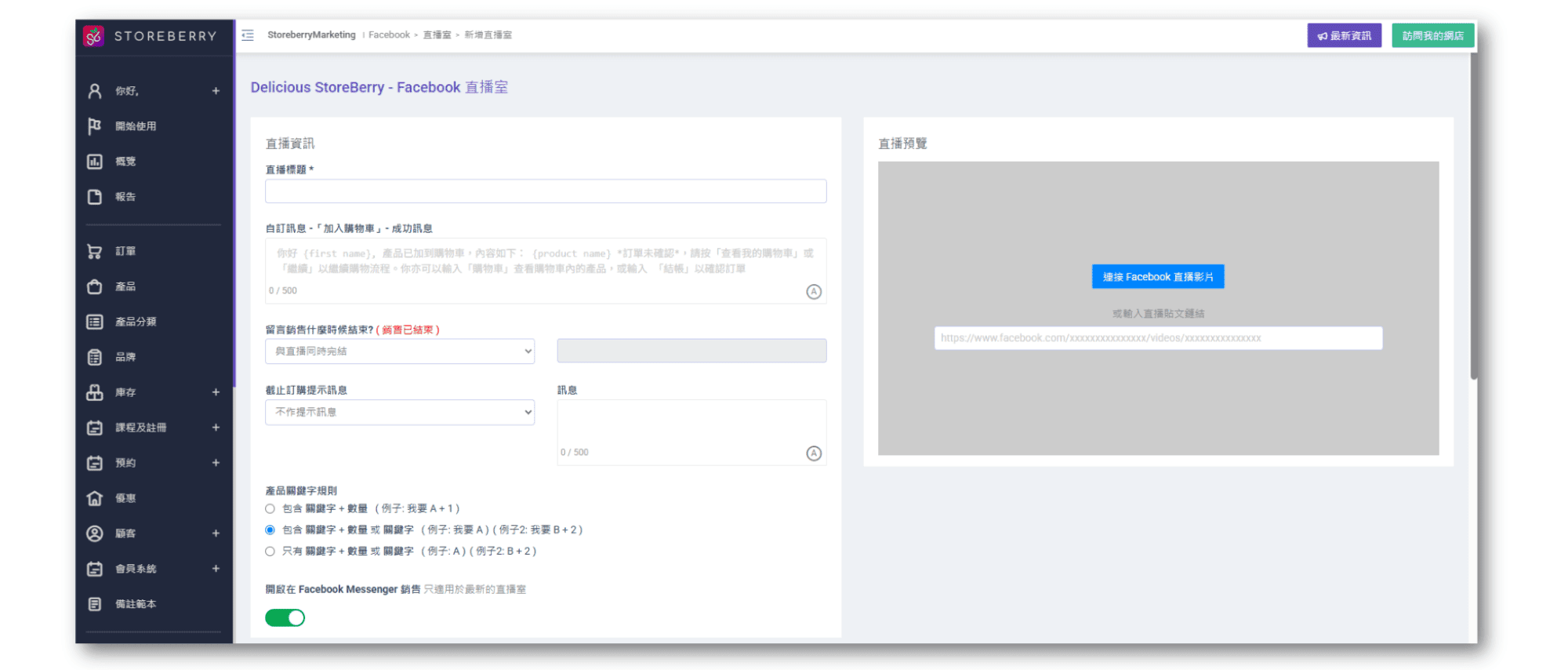1568x670 pixels.
Task: Click the 直播室 breadcrumb link
Action: click(x=437, y=35)
